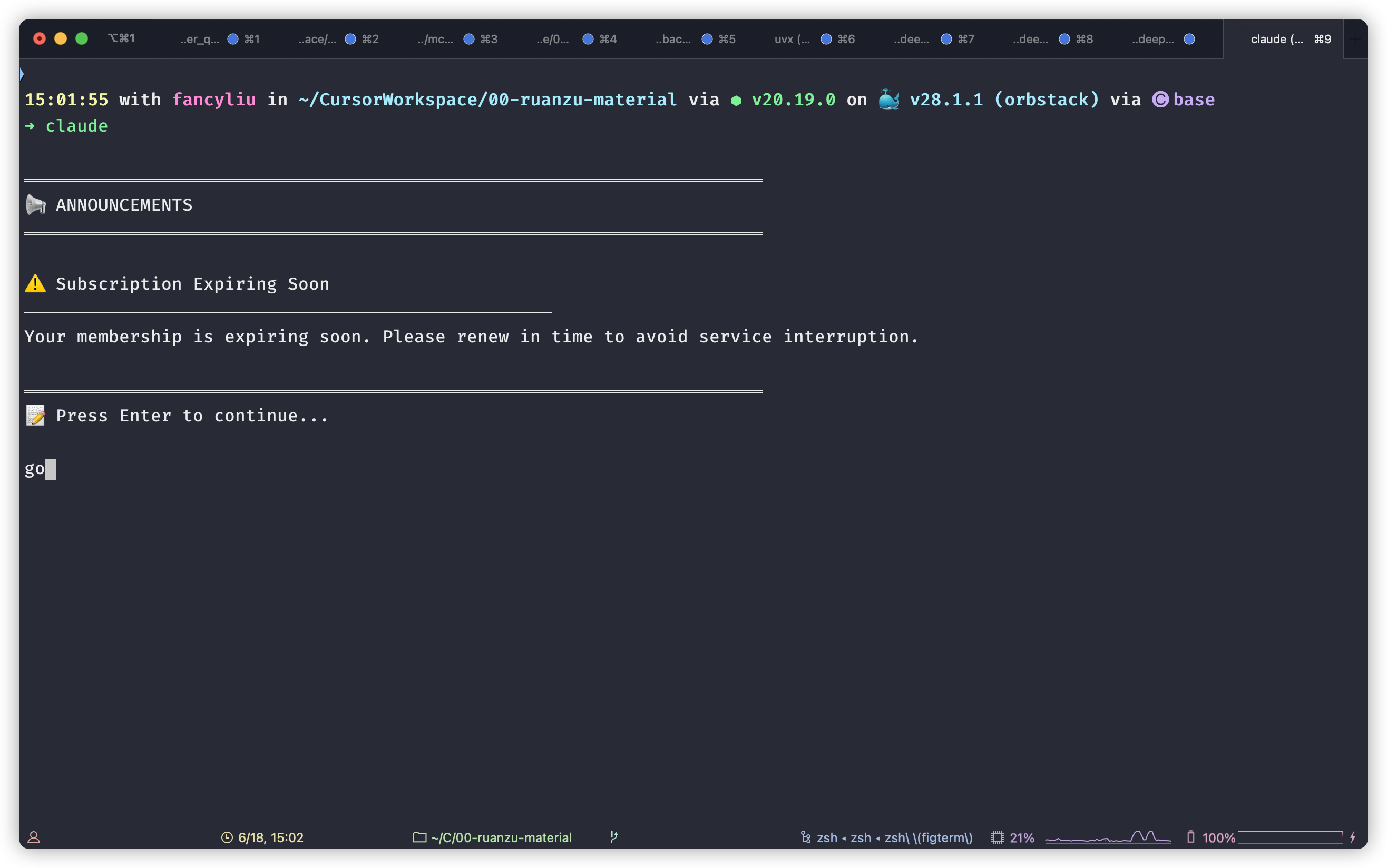
Task: Switch to the ..ace/... tab
Action: pos(318,39)
